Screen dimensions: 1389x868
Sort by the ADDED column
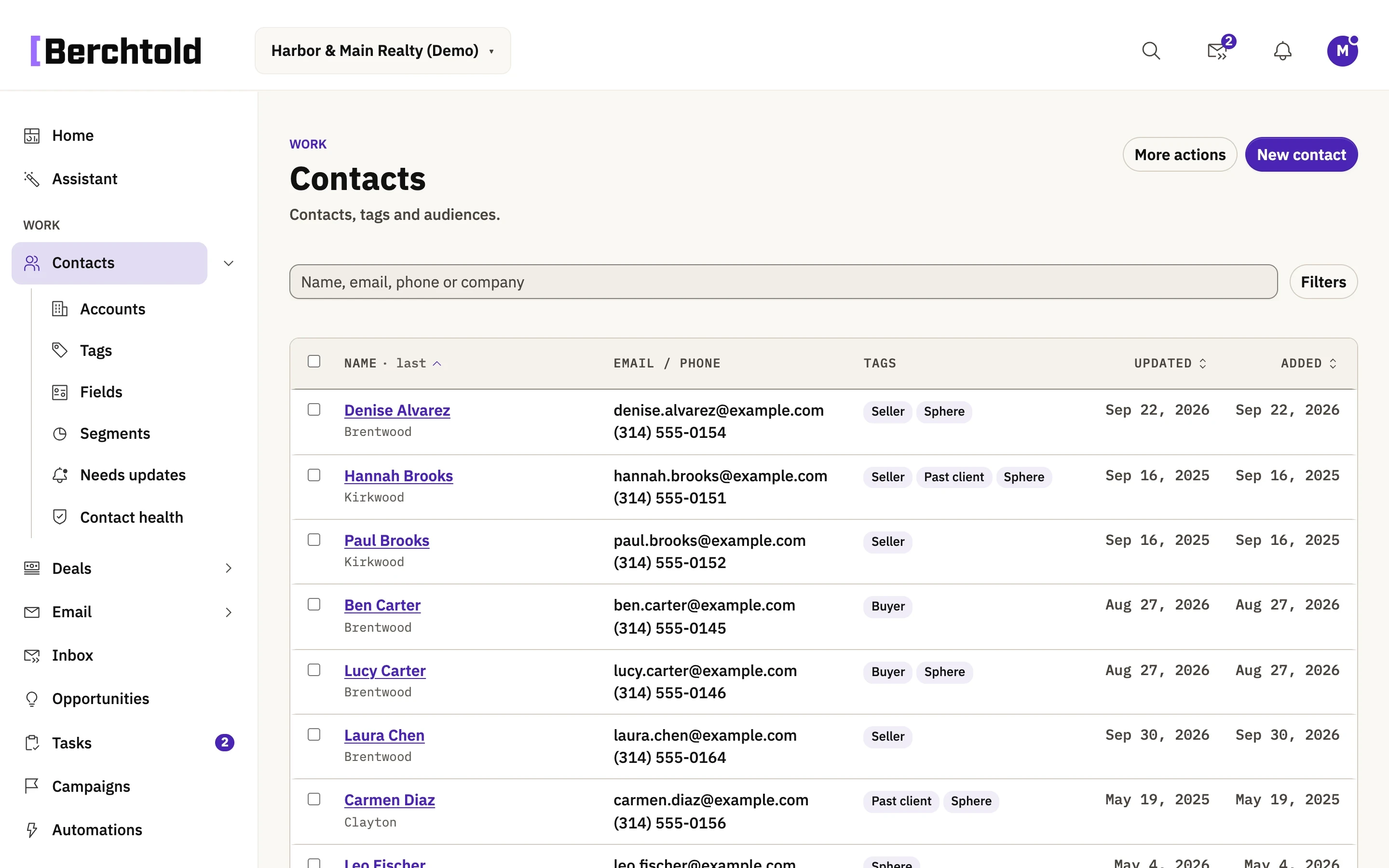point(1308,364)
